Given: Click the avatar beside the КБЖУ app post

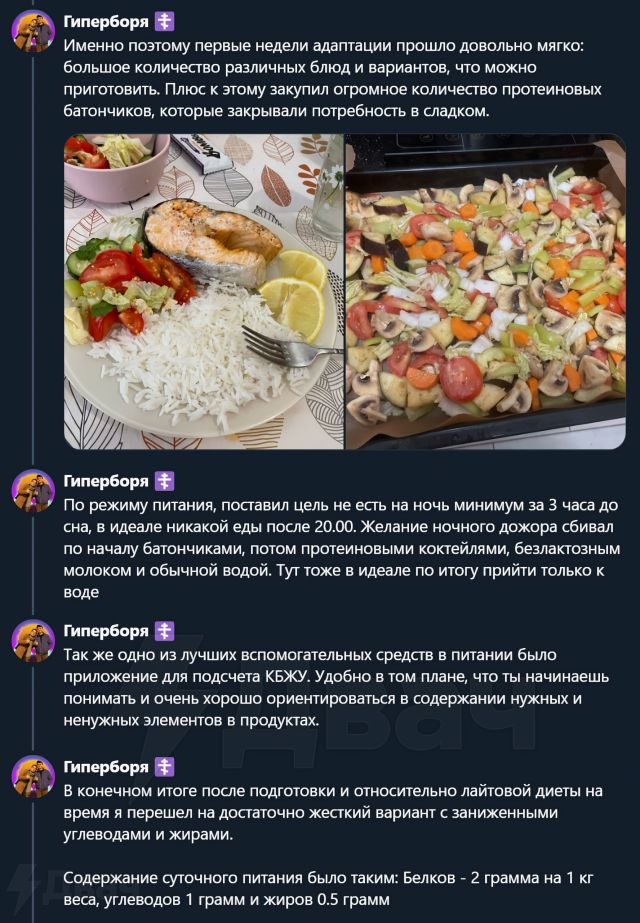Looking at the screenshot, I should tap(33, 640).
